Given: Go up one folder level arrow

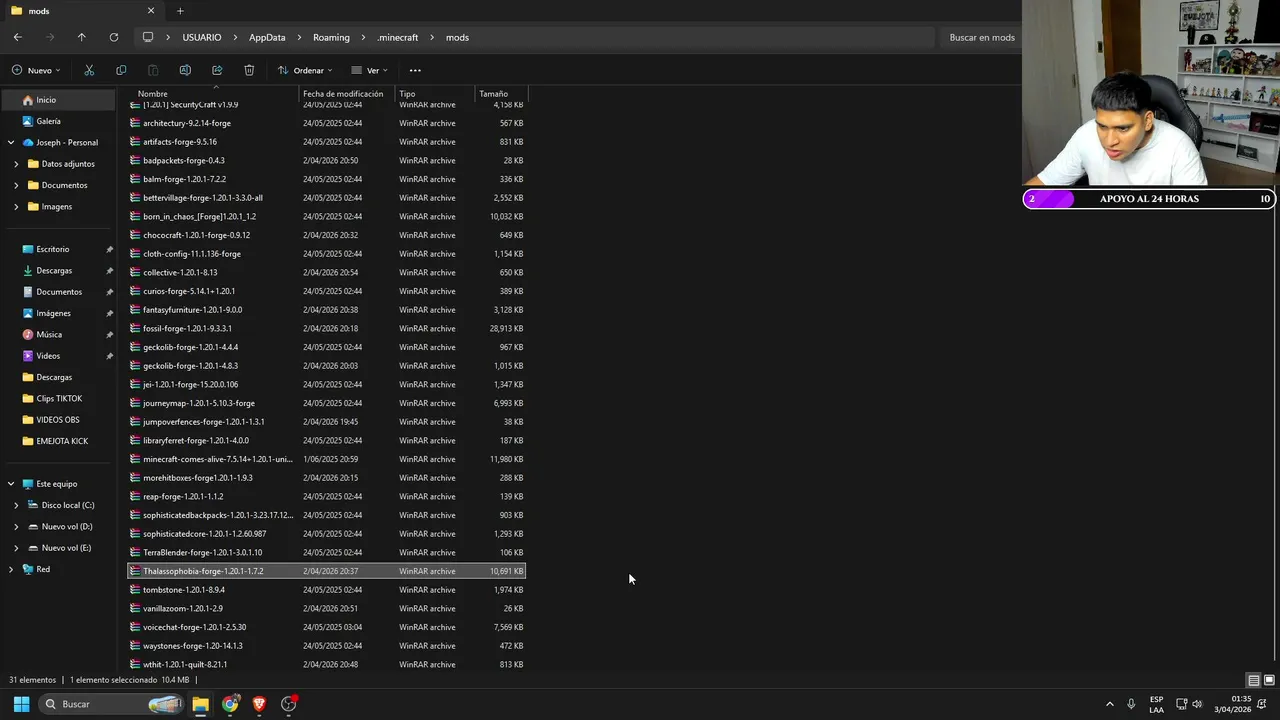Looking at the screenshot, I should point(82,37).
